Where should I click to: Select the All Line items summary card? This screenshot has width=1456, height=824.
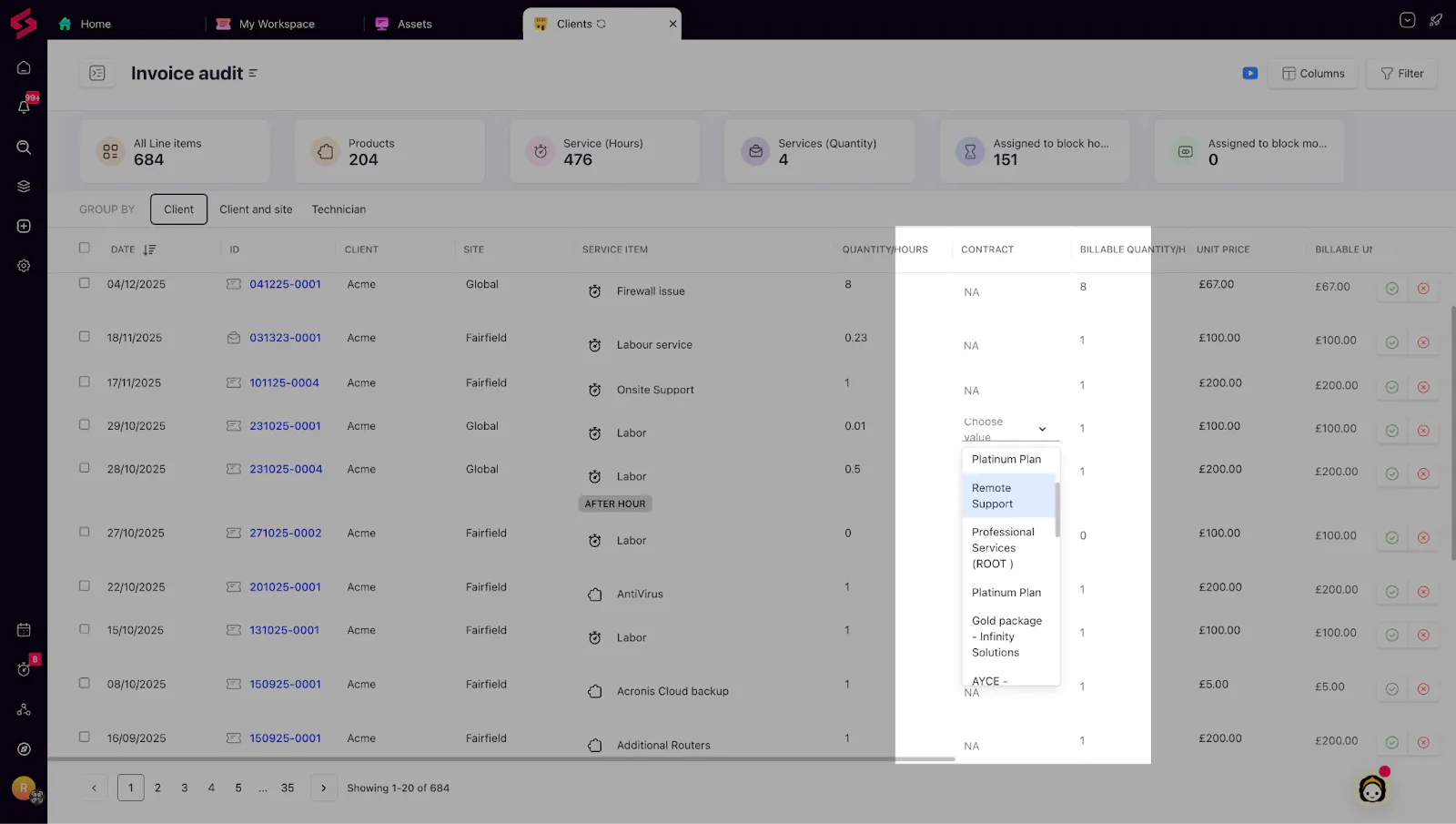pyautogui.click(x=175, y=151)
